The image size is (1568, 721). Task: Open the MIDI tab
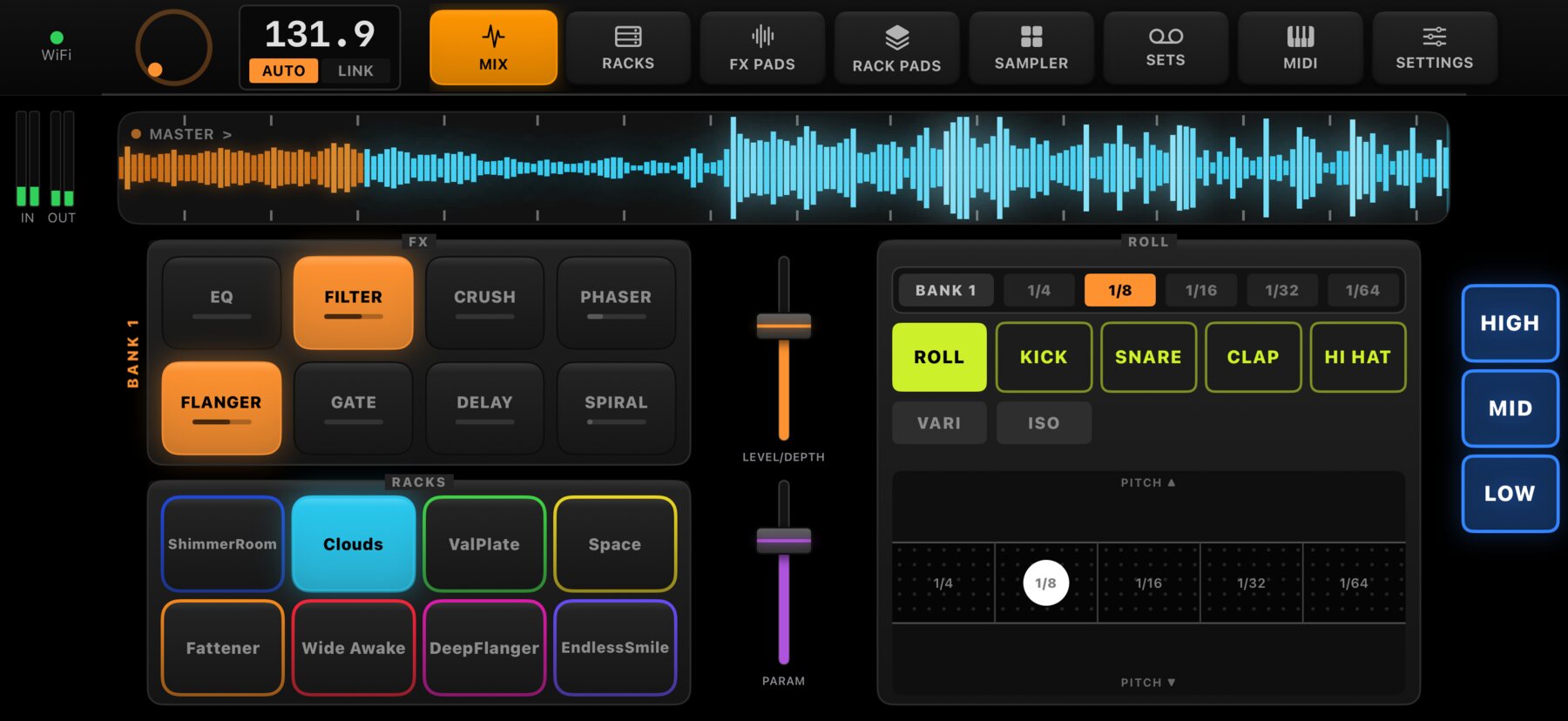pos(1300,48)
